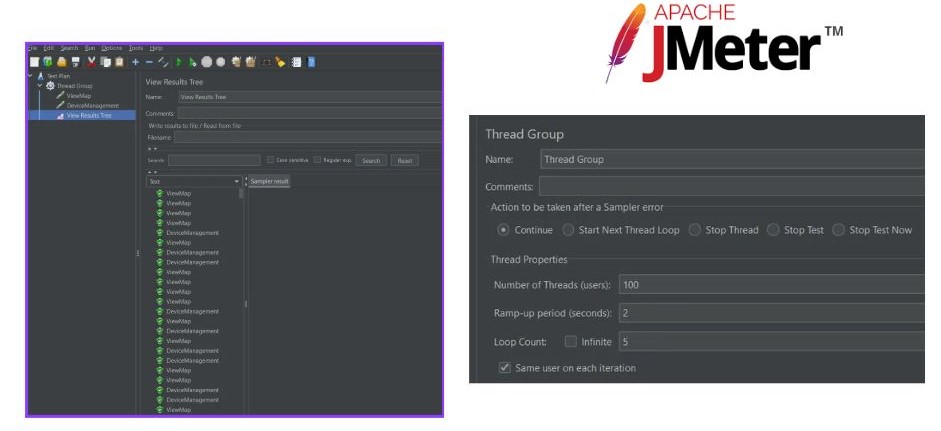
Task: Click the Number of Threads field
Action: pos(772,285)
